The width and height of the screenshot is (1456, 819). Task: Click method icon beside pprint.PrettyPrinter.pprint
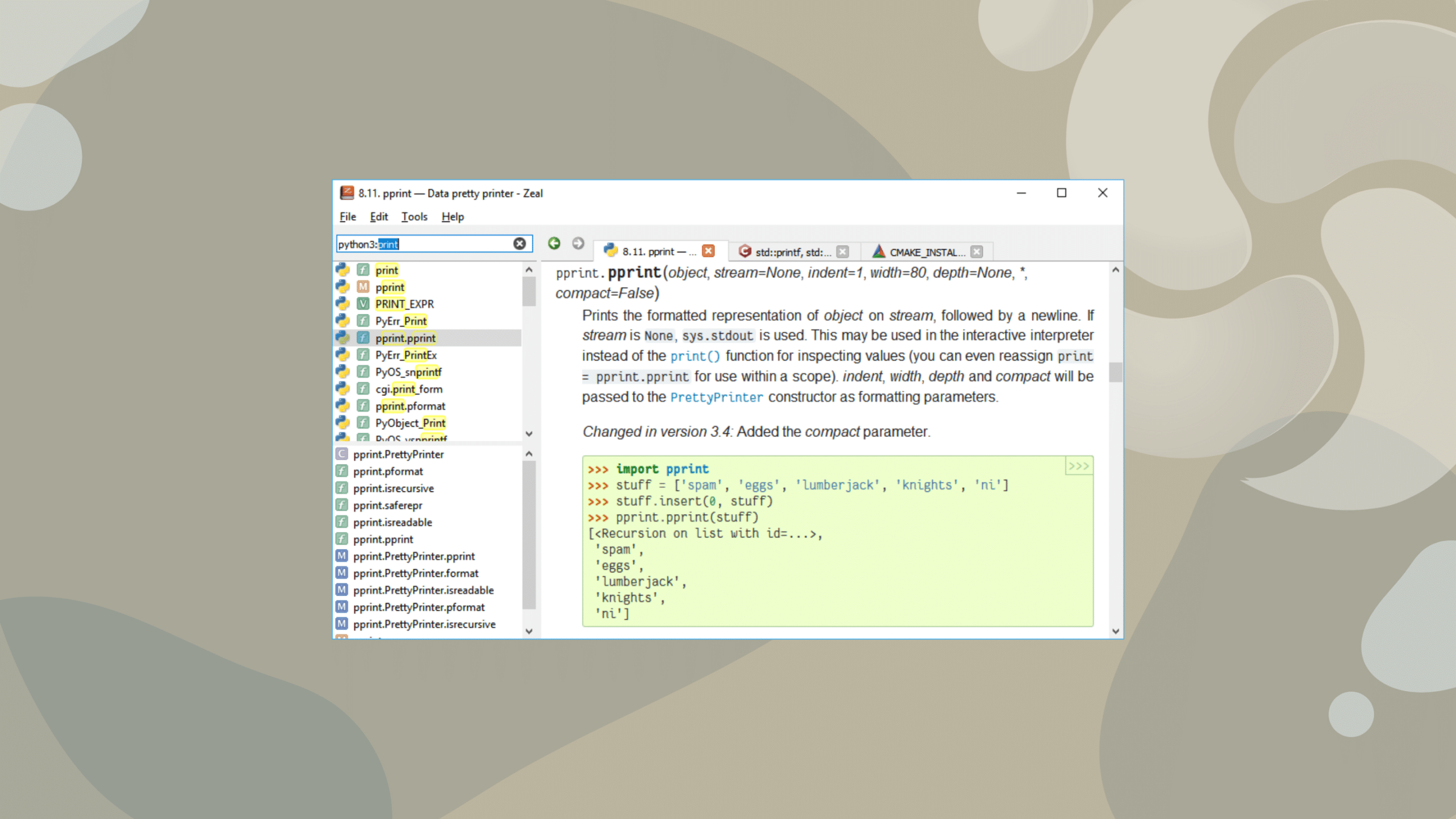click(x=341, y=556)
